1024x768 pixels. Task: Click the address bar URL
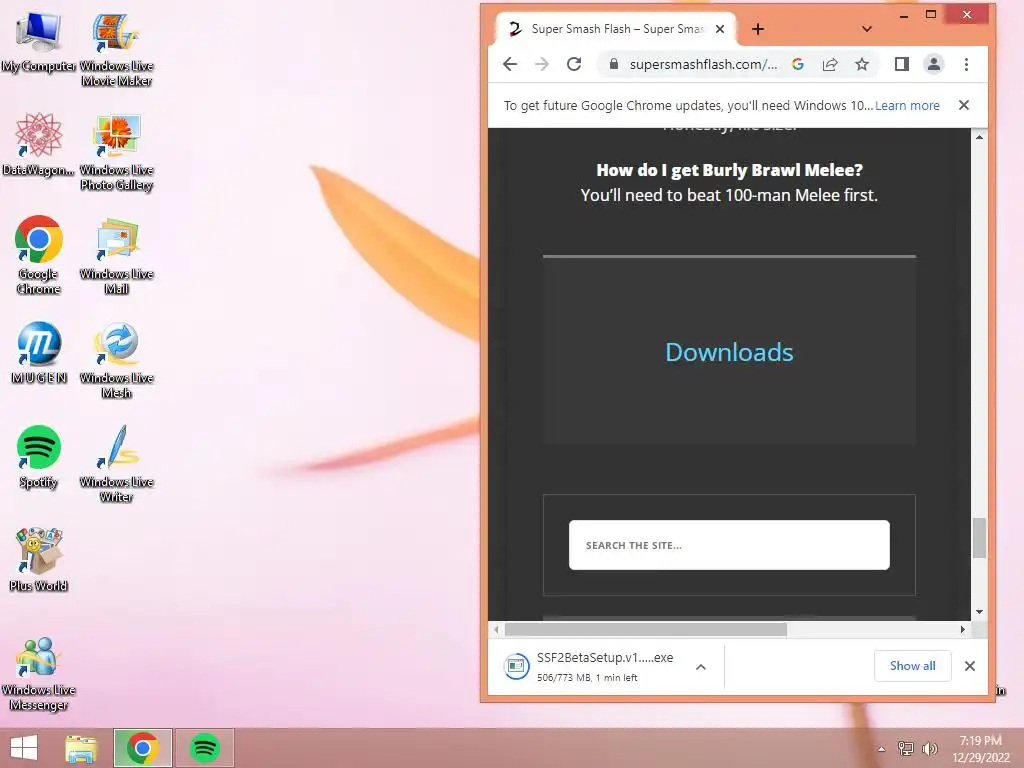(x=703, y=64)
